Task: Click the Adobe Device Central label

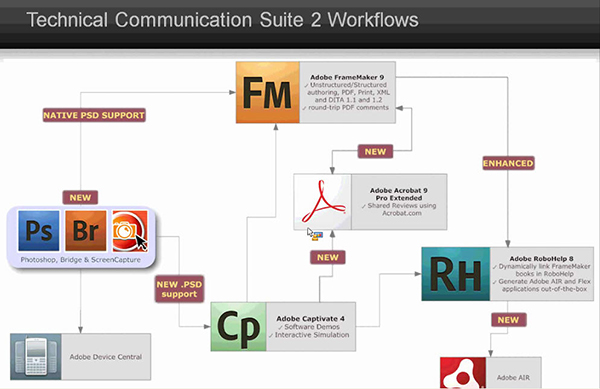Action: coord(106,357)
